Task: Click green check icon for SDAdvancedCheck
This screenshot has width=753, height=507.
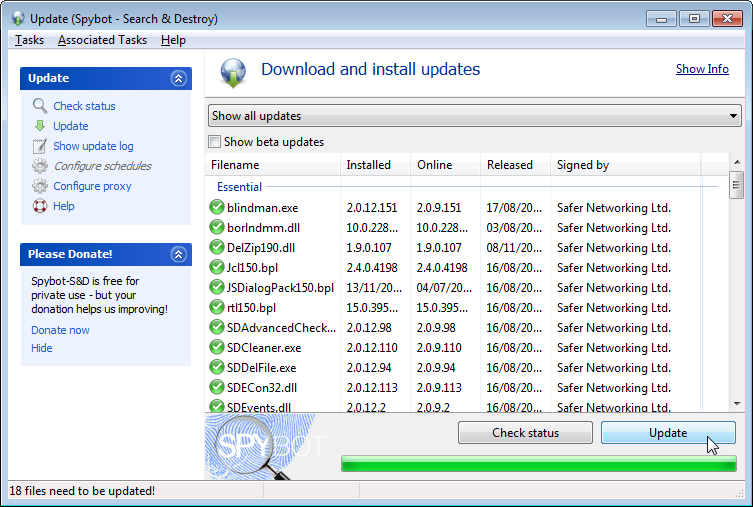Action: click(217, 327)
